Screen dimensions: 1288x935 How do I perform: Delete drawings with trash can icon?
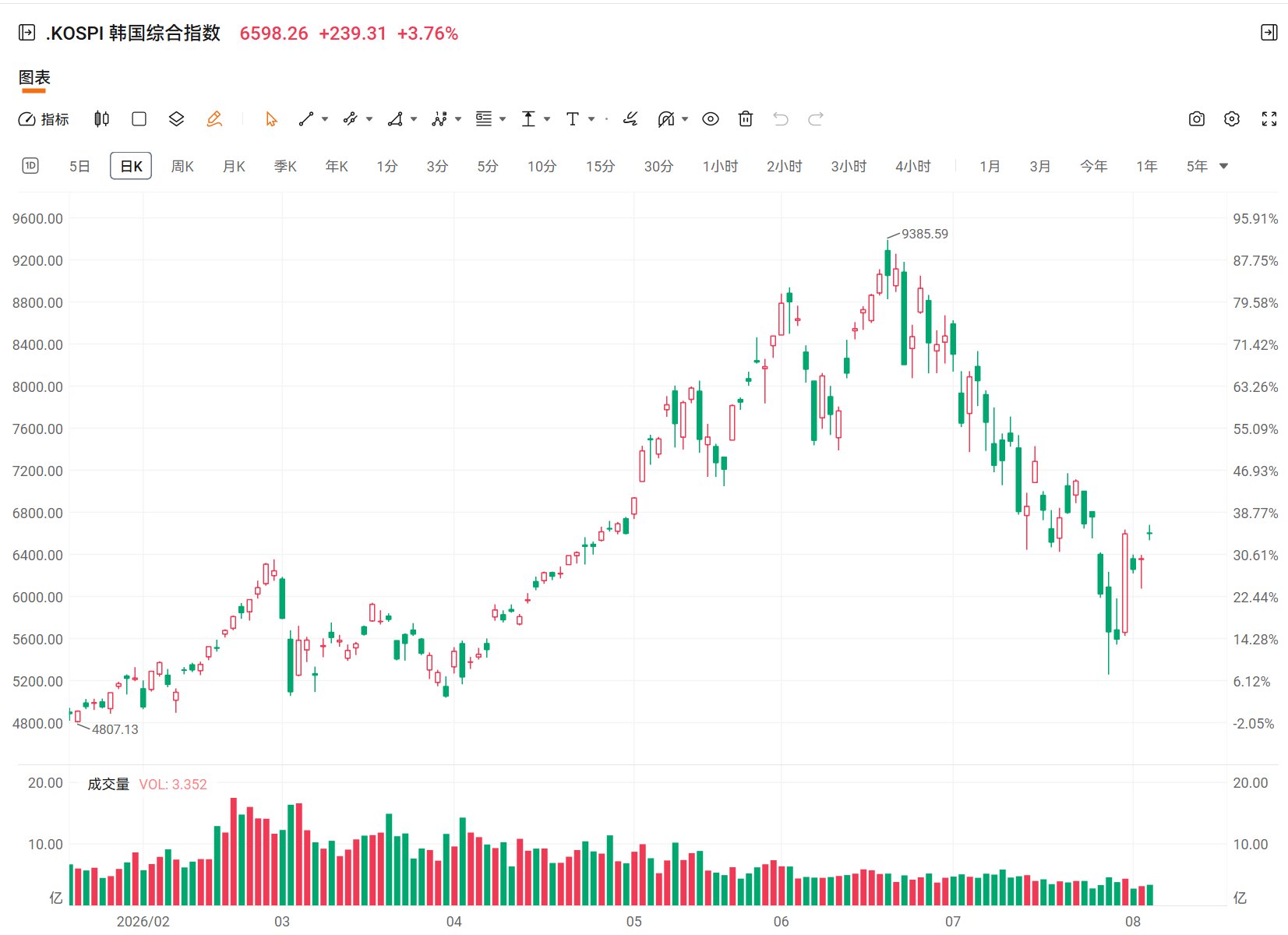click(746, 119)
